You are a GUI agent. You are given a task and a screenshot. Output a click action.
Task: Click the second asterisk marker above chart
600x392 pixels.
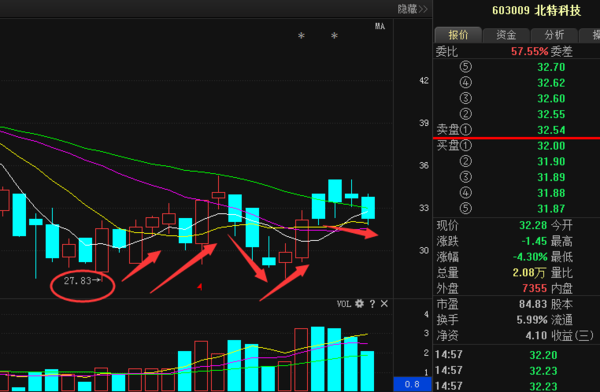pos(334,36)
